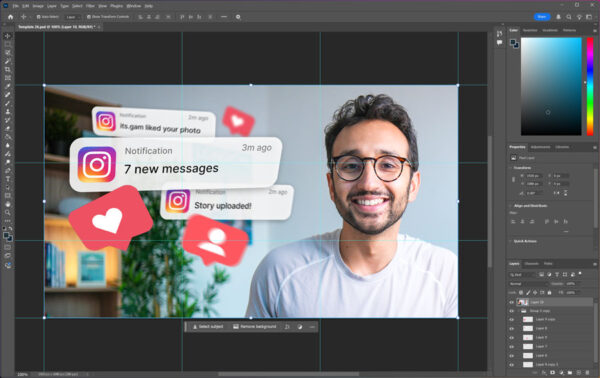This screenshot has height=378, width=600.
Task: Open the Filter menu
Action: point(90,6)
